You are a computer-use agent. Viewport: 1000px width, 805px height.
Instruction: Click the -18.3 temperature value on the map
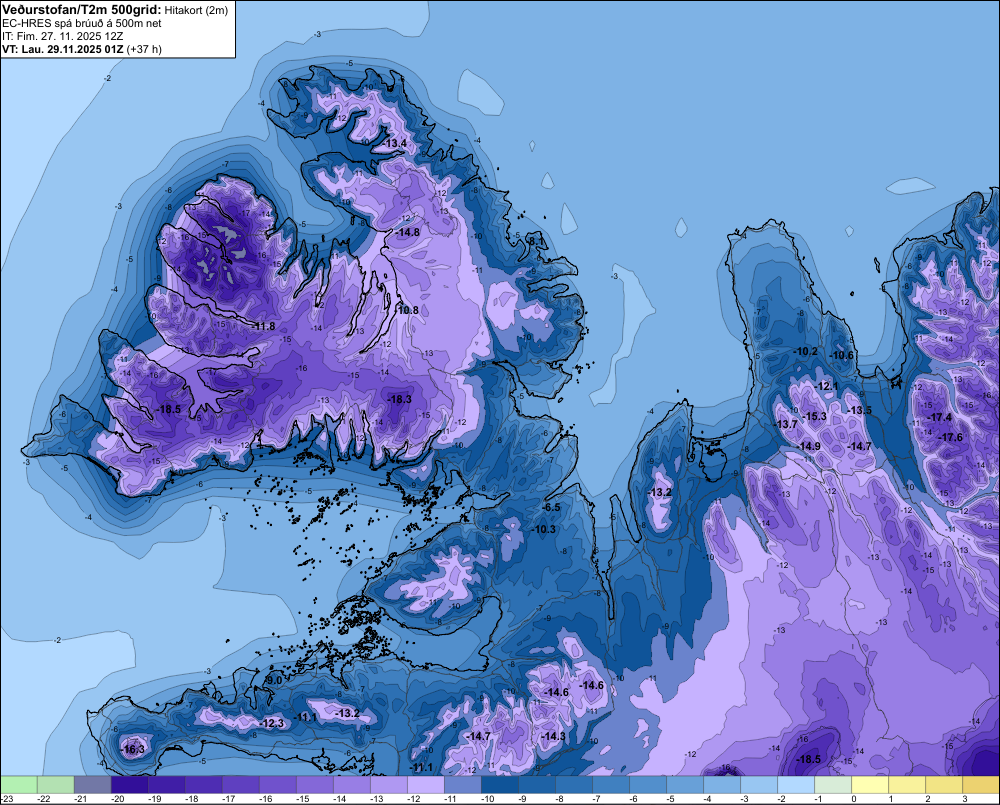pyautogui.click(x=399, y=399)
